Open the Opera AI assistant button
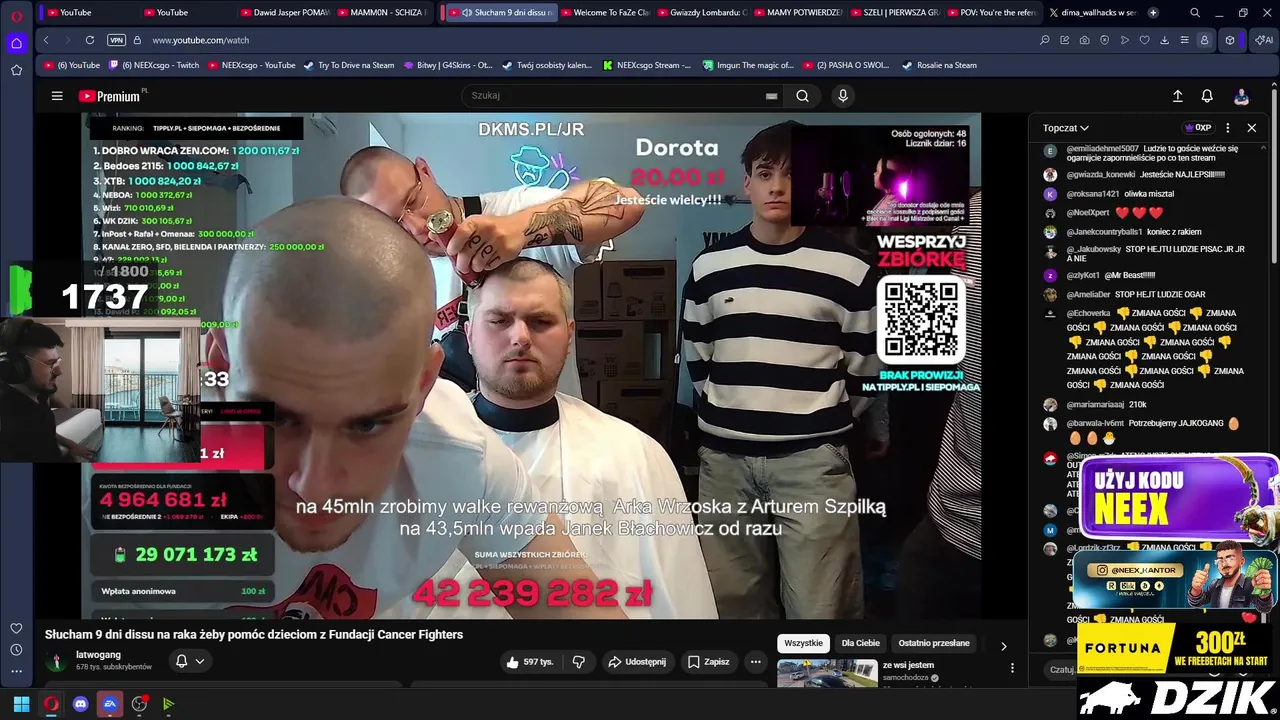This screenshot has width=1280, height=720. (x=1264, y=40)
